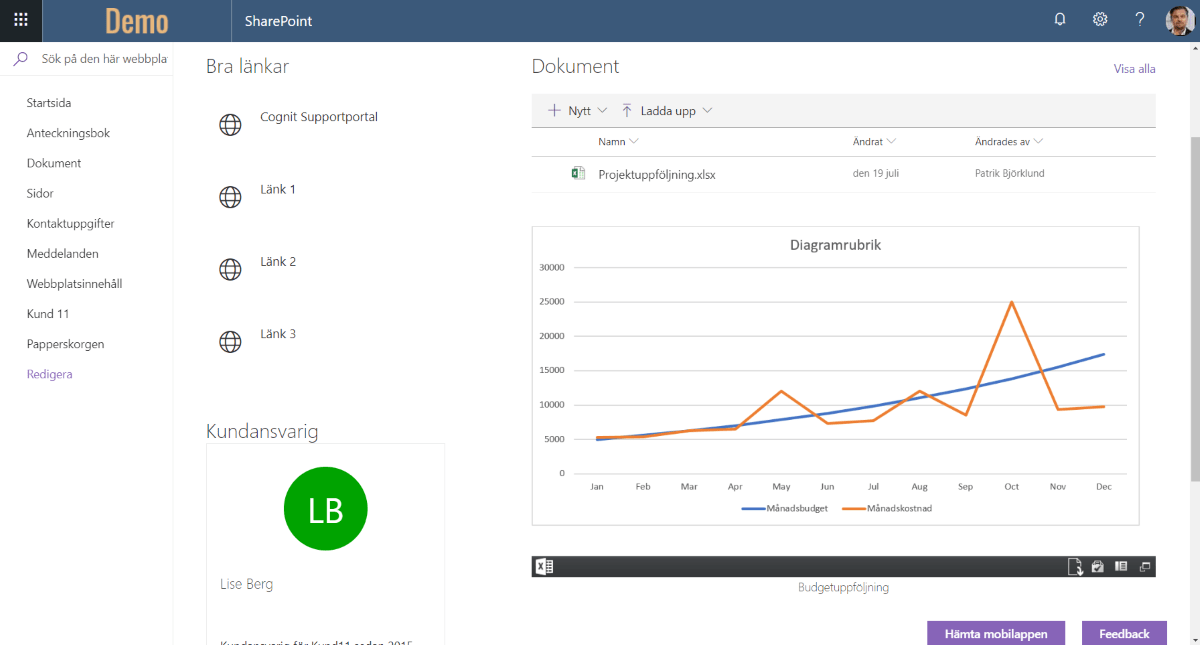Click the globe icon next to Länk 1
This screenshot has width=1200, height=645.
(230, 197)
